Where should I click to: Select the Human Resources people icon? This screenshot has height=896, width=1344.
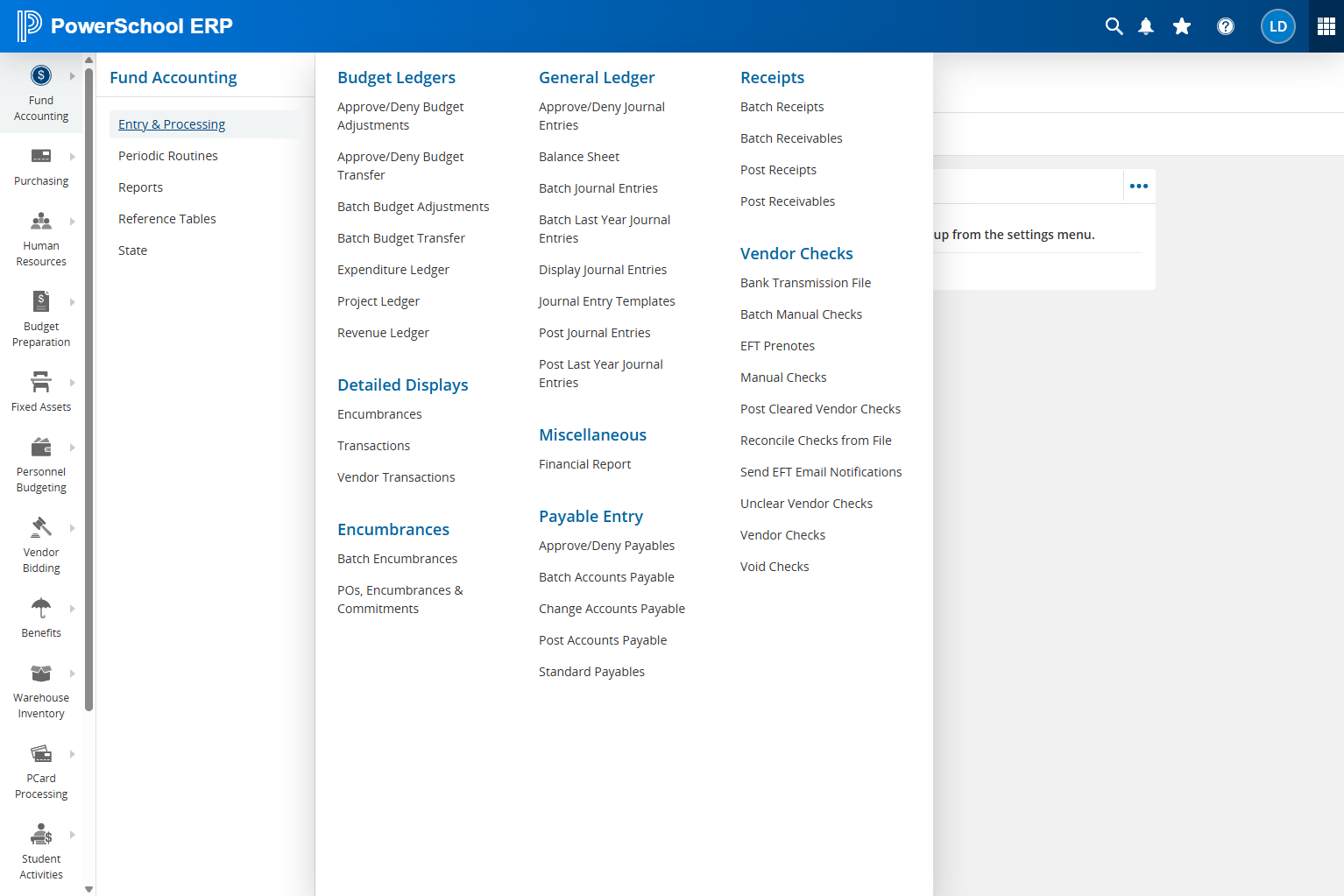41,221
